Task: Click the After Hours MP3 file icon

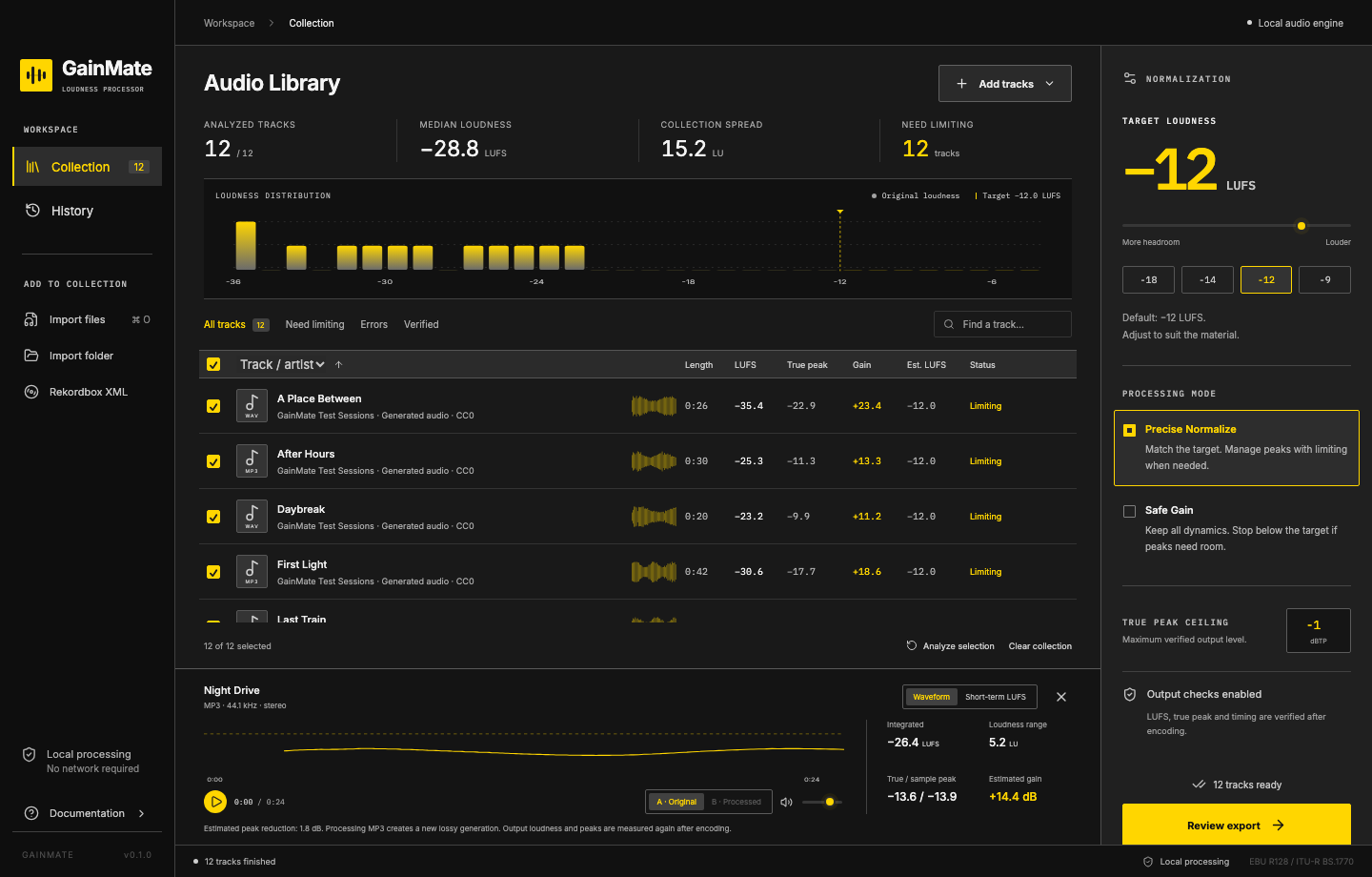Action: tap(252, 461)
